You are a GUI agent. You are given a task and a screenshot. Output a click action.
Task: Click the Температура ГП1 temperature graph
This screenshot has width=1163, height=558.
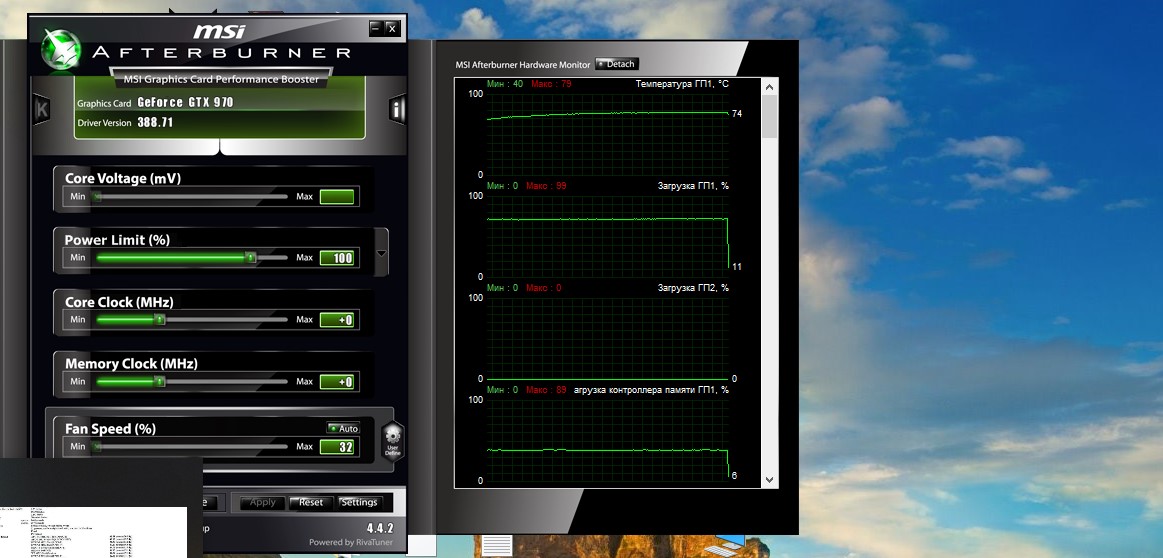607,134
